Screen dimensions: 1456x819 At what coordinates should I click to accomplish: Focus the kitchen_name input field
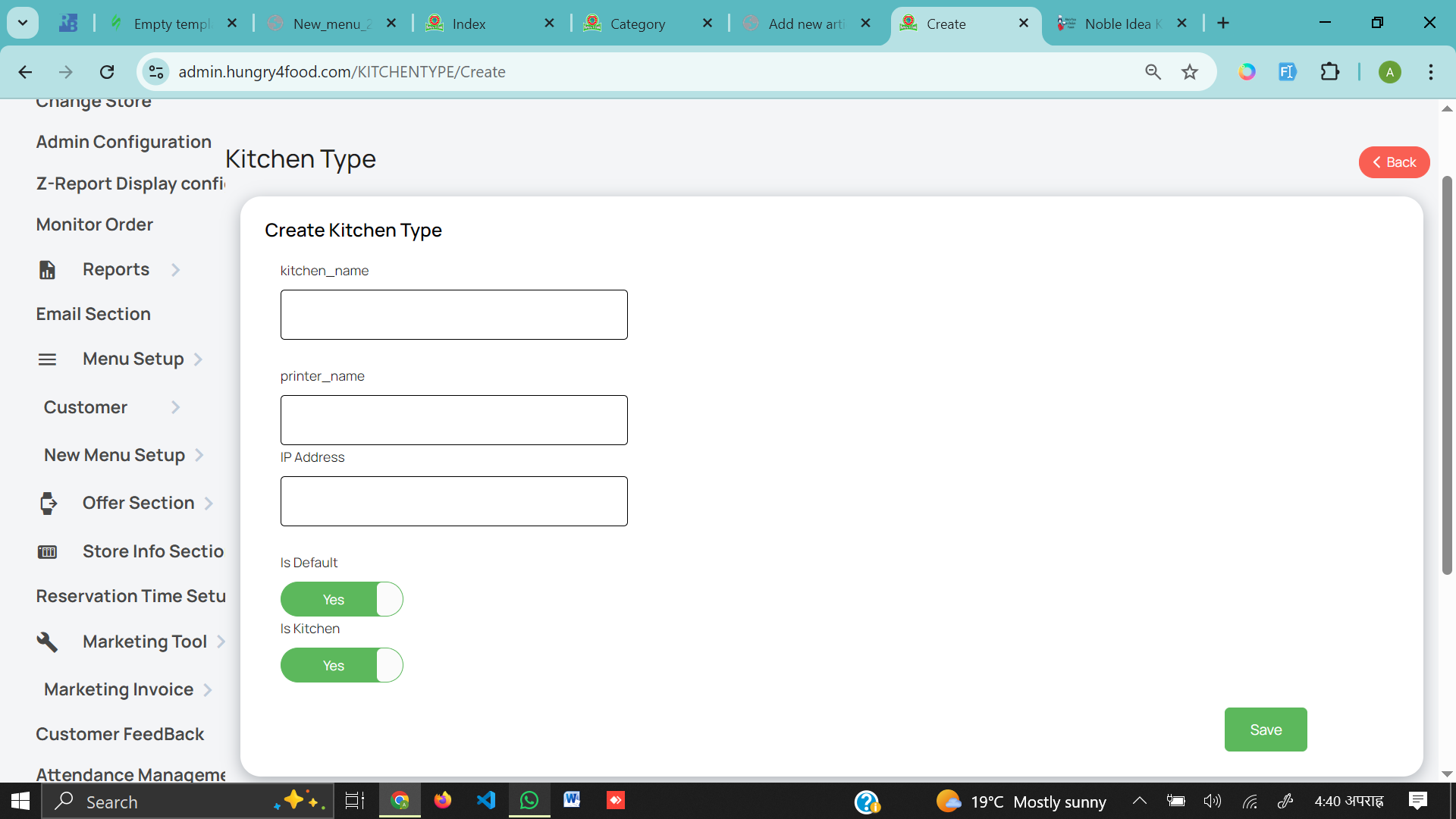[x=453, y=315]
